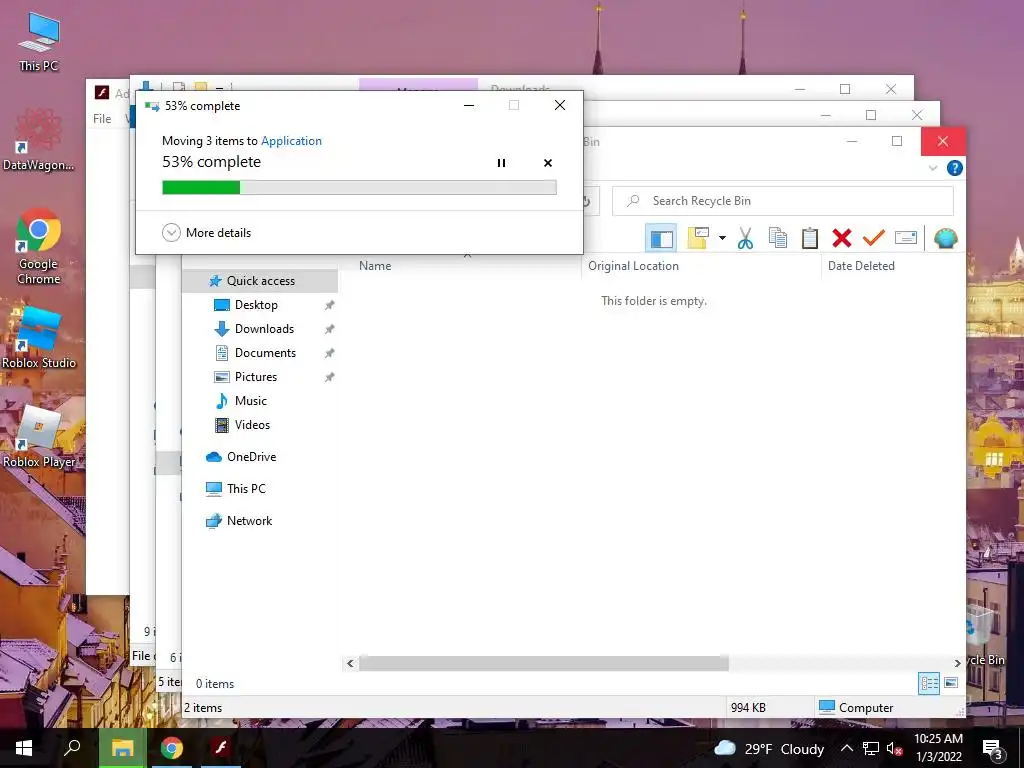Select Network in the navigation pane

pos(249,521)
